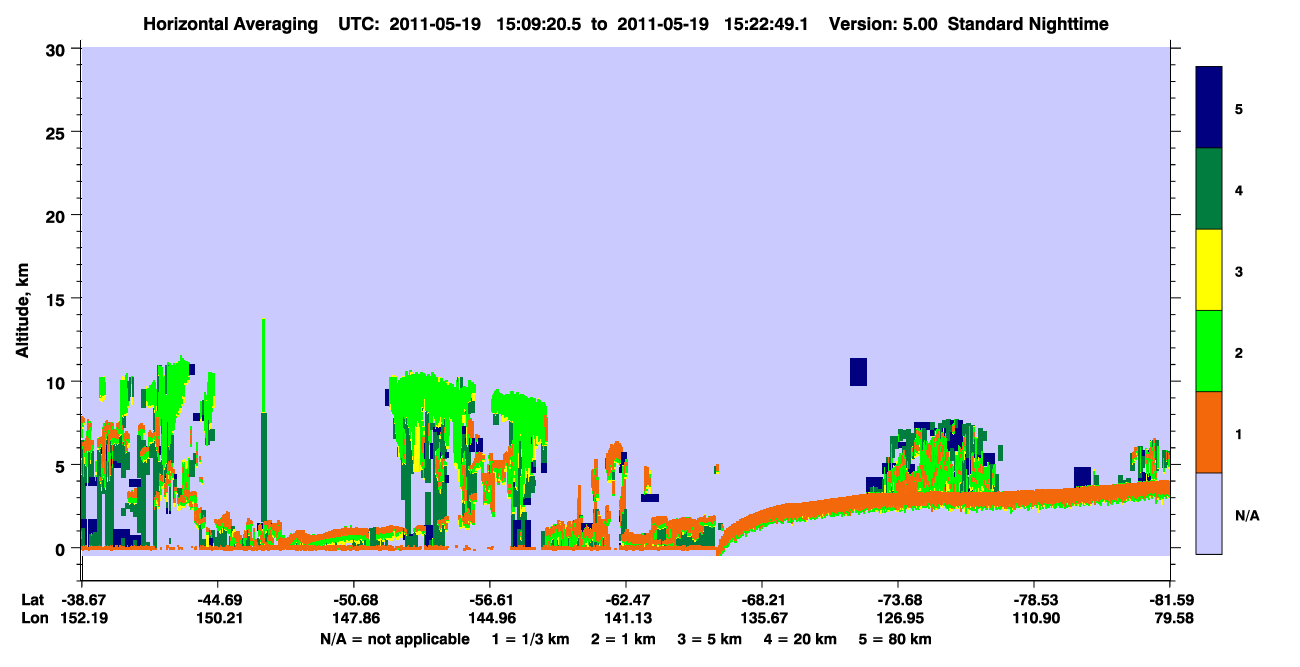Image resolution: width=1300 pixels, height=667 pixels.
Task: Click the bright green colorbar segment labeled 2
Action: [x=1209, y=351]
